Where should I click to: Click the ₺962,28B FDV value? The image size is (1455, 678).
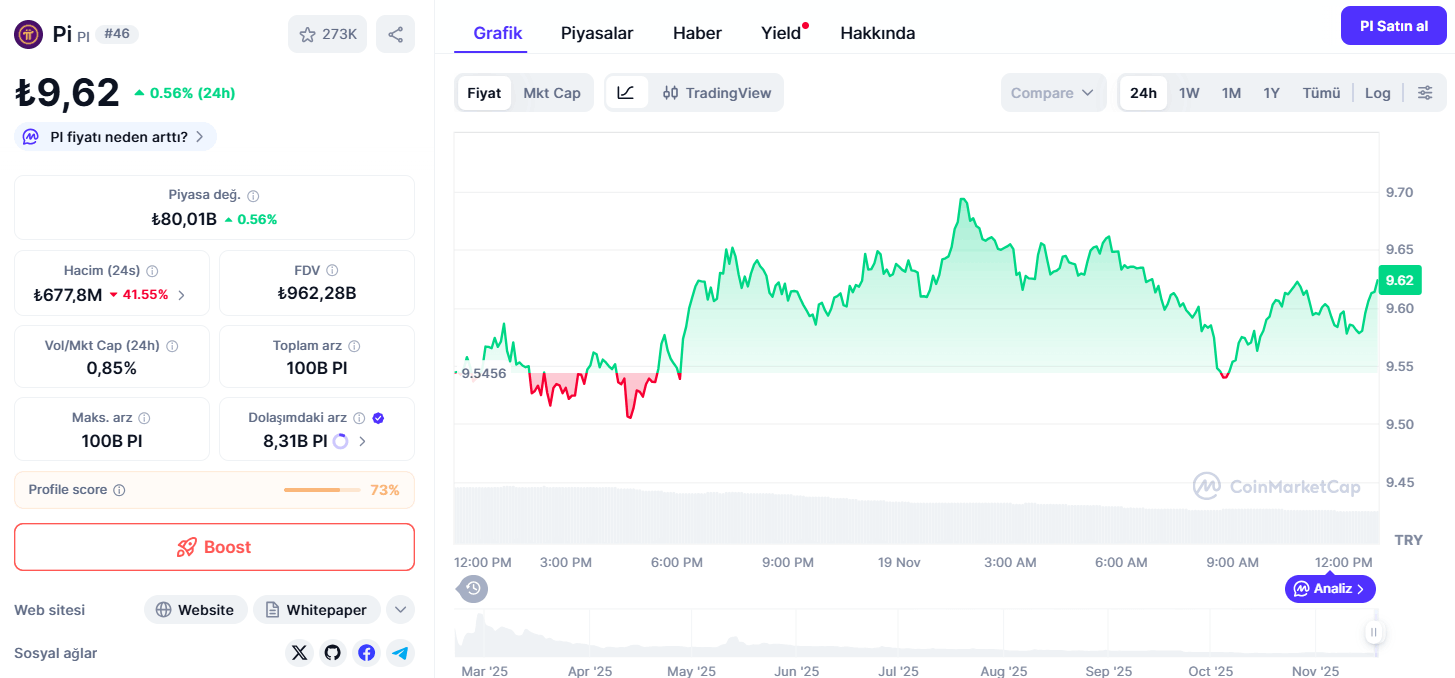(317, 294)
